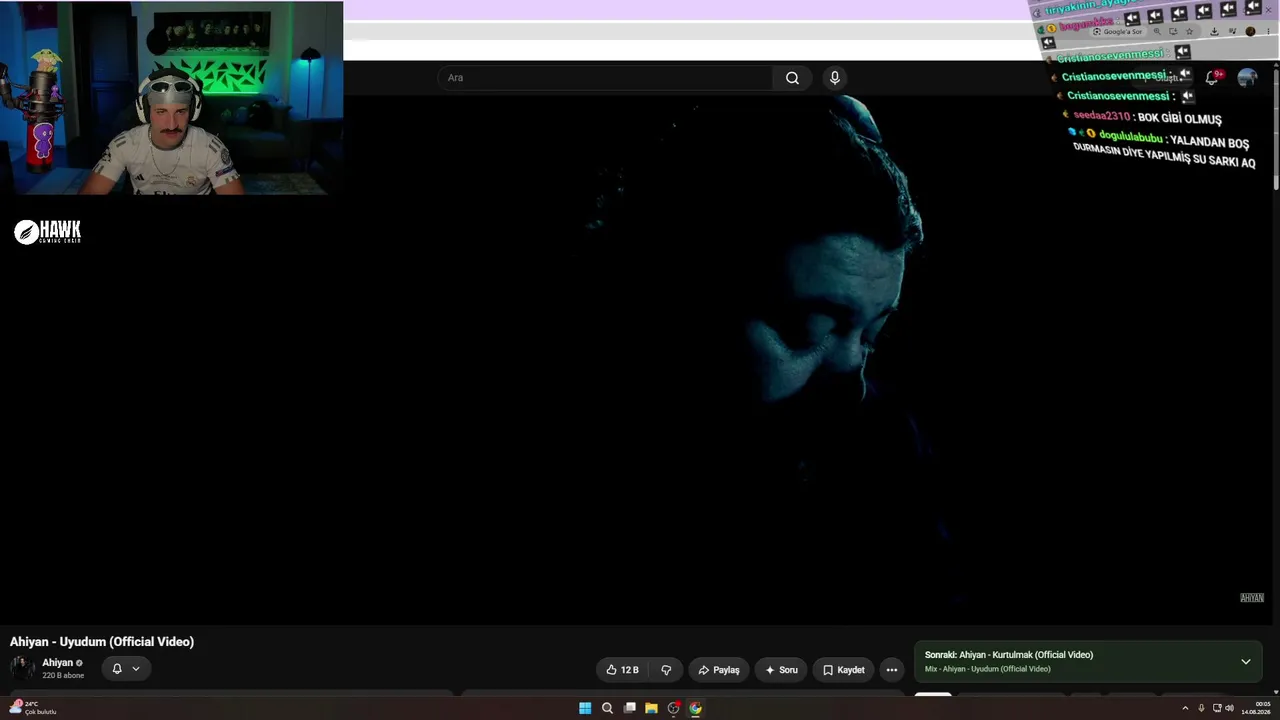Image resolution: width=1280 pixels, height=720 pixels.
Task: Open Chrome's downloads icon
Action: [1214, 31]
